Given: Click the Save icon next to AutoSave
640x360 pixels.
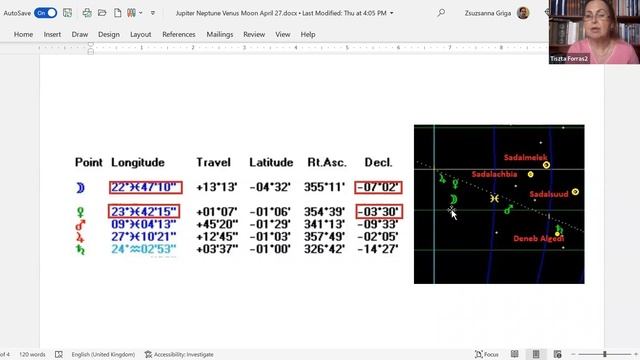Looking at the screenshot, I should [67, 13].
